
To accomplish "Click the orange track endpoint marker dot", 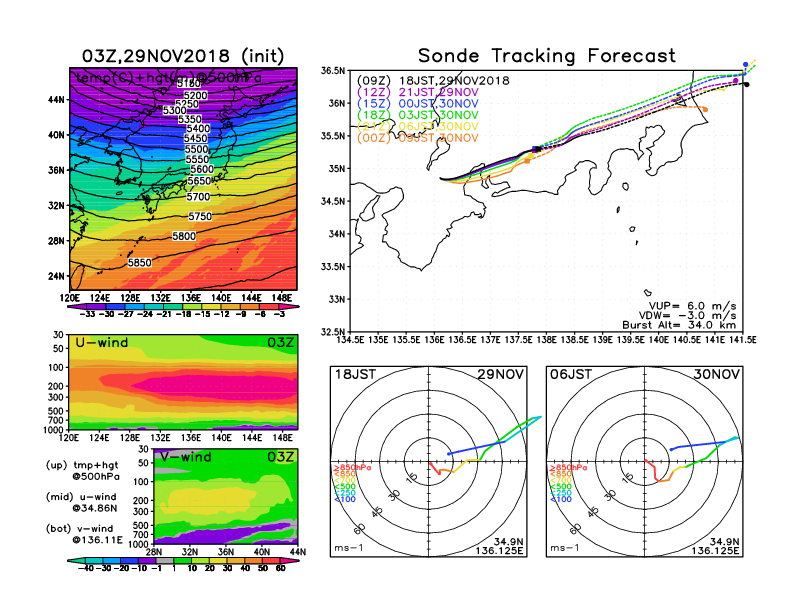I will click(705, 109).
